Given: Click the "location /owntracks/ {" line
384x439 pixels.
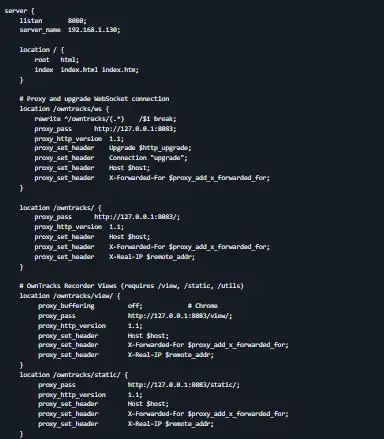Looking at the screenshot, I should (x=60, y=208).
